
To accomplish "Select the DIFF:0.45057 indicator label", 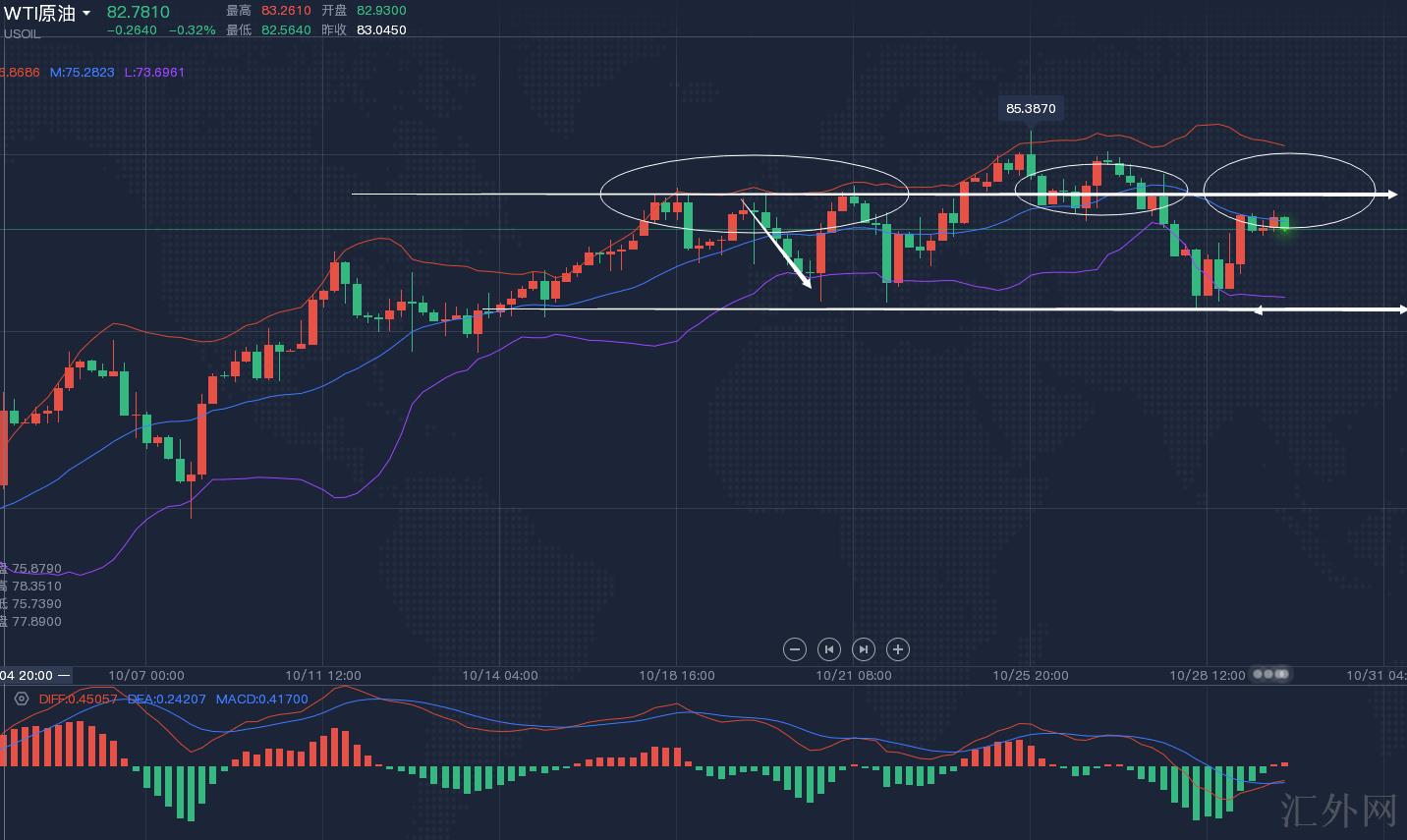I will 78,699.
